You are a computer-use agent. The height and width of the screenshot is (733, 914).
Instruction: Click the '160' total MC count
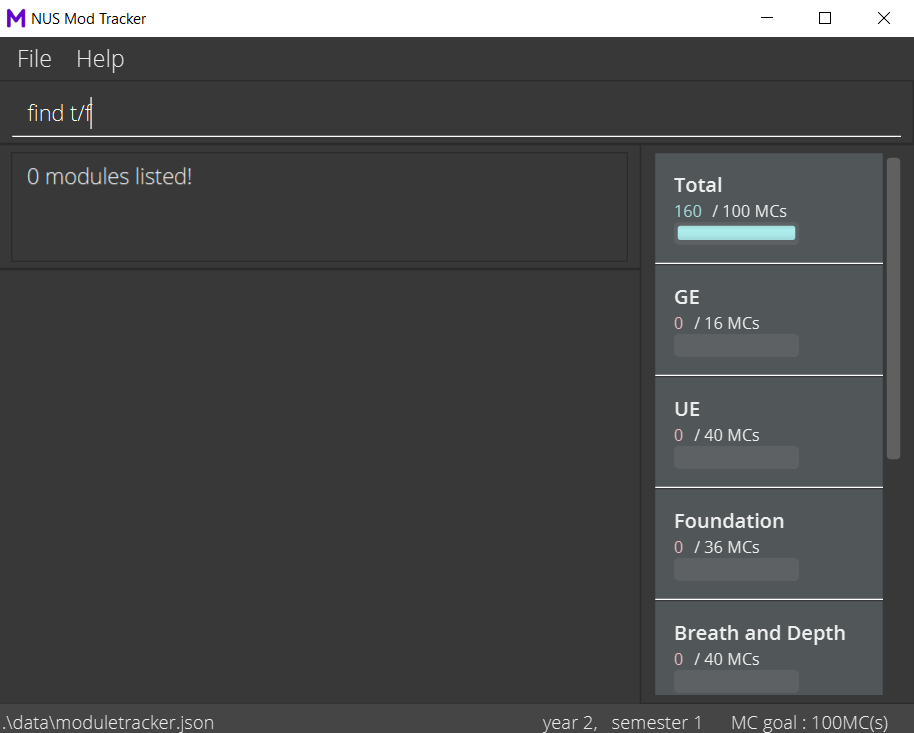point(688,211)
